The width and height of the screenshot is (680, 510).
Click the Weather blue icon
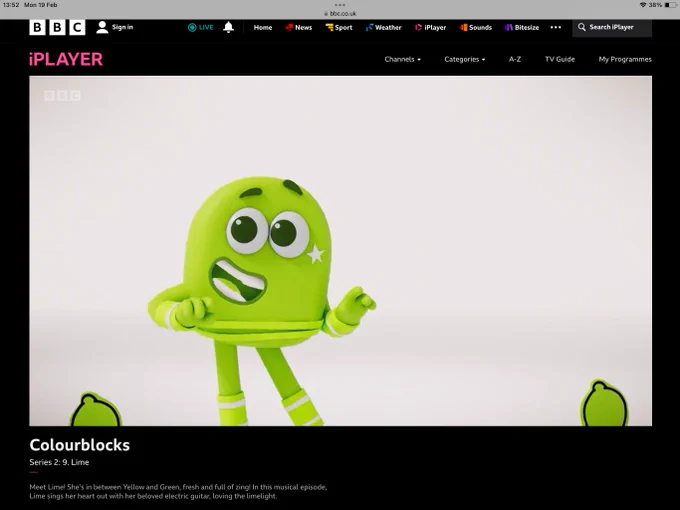click(369, 27)
